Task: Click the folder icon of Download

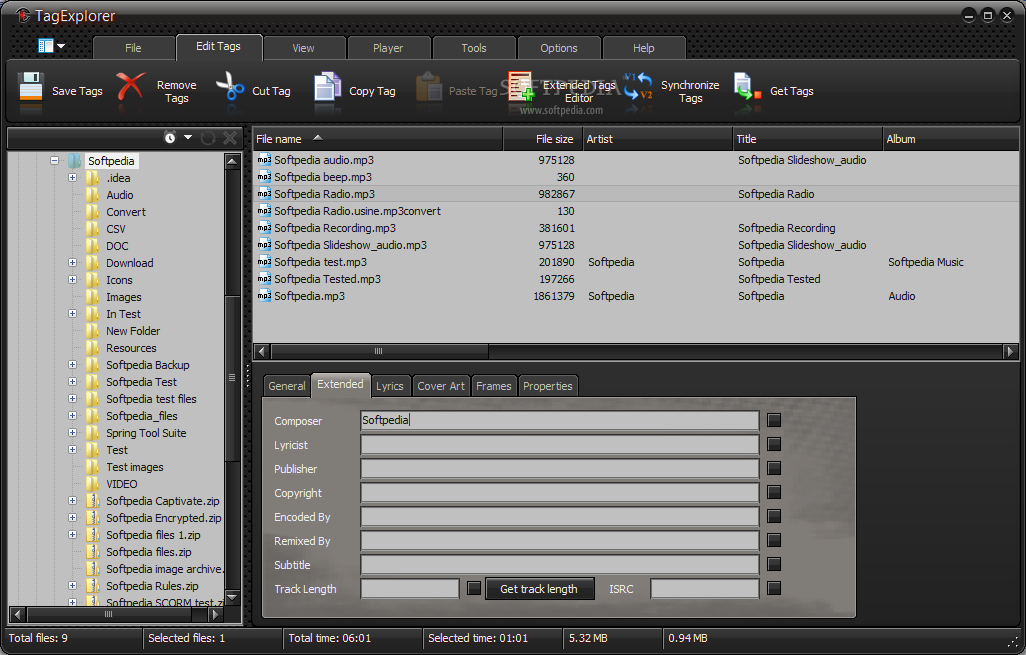Action: click(93, 263)
